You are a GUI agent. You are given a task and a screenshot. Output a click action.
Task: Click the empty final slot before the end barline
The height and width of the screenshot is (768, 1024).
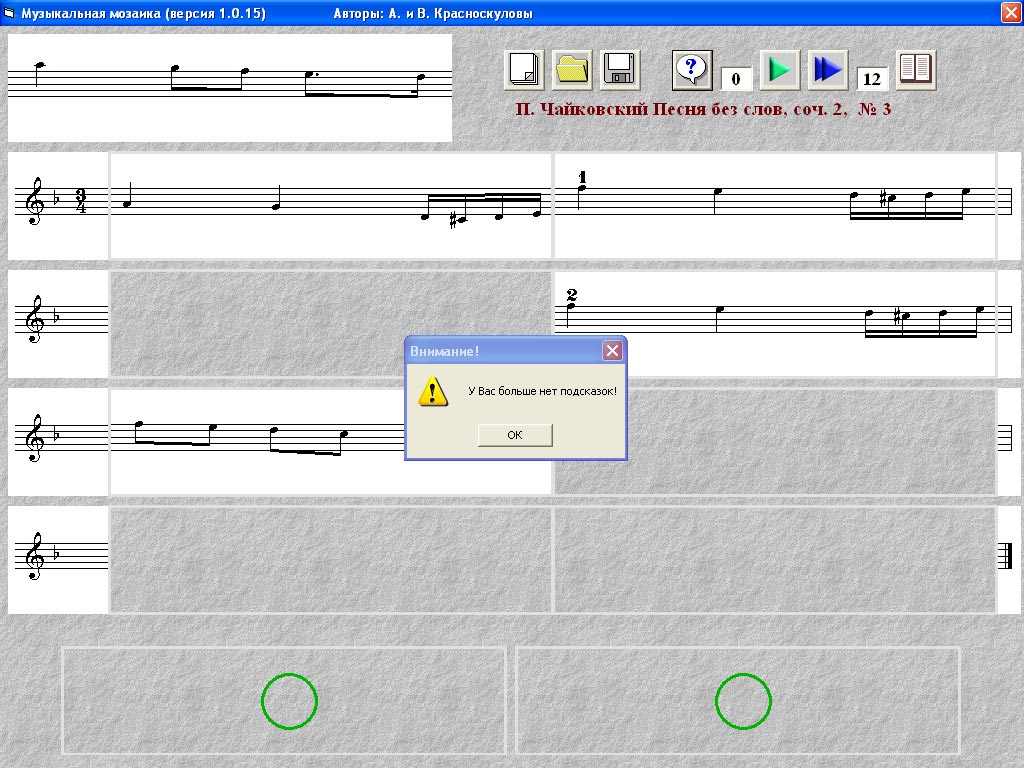(x=775, y=560)
